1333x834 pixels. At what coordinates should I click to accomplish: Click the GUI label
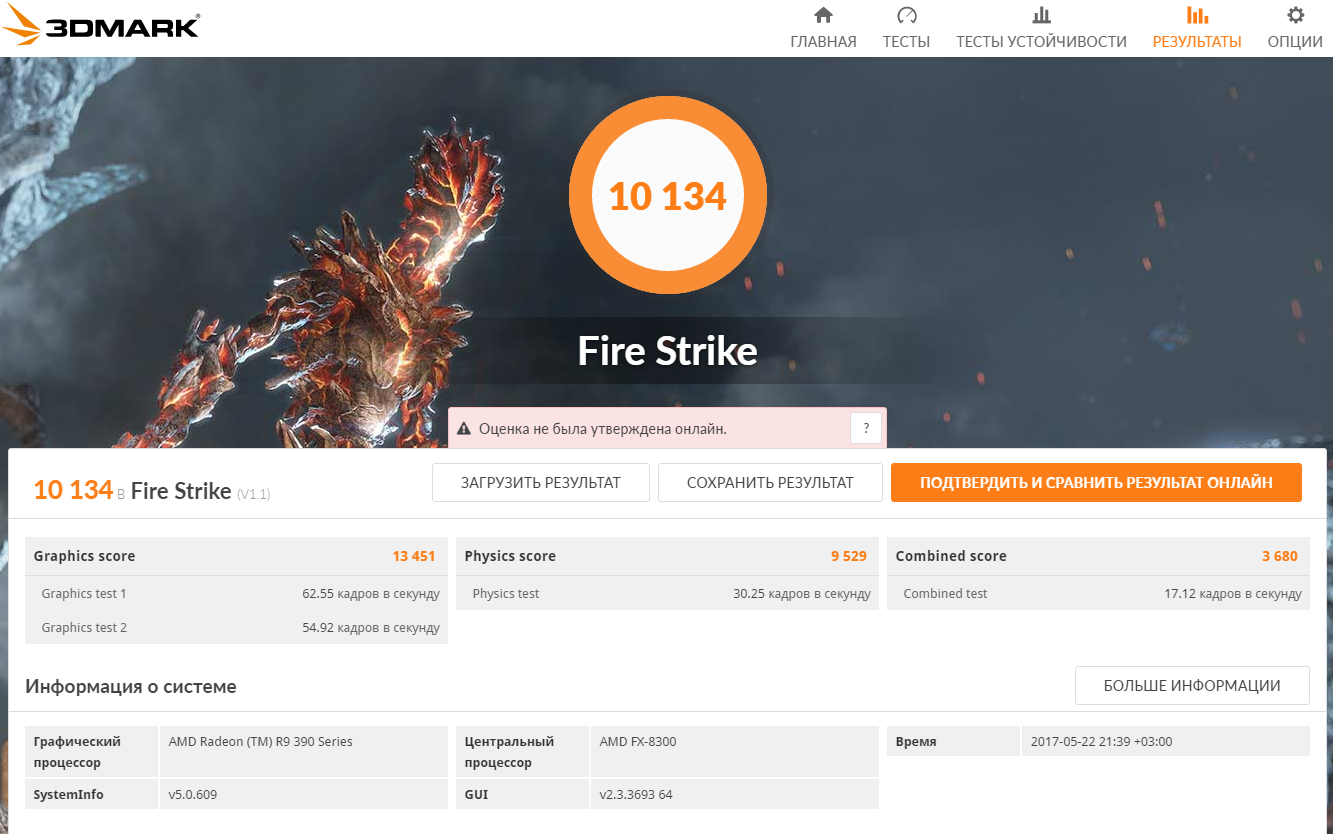[476, 795]
